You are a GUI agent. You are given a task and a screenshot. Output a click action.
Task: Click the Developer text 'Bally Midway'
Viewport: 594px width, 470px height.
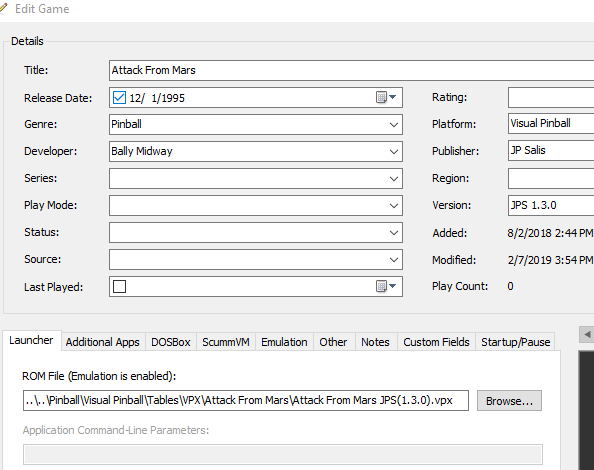point(142,151)
